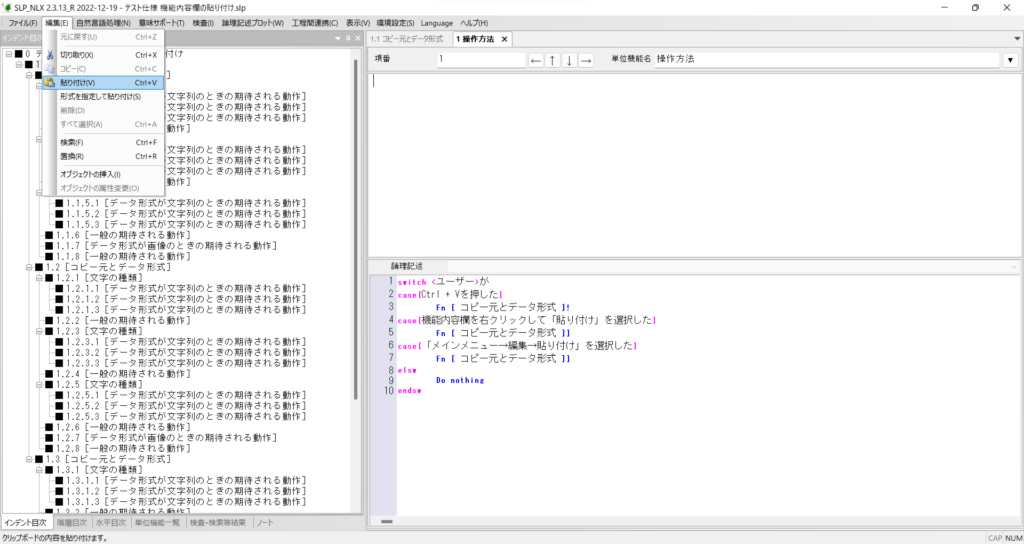1024x544 pixels.
Task: Open the 表示(V) menu
Action: (x=358, y=23)
